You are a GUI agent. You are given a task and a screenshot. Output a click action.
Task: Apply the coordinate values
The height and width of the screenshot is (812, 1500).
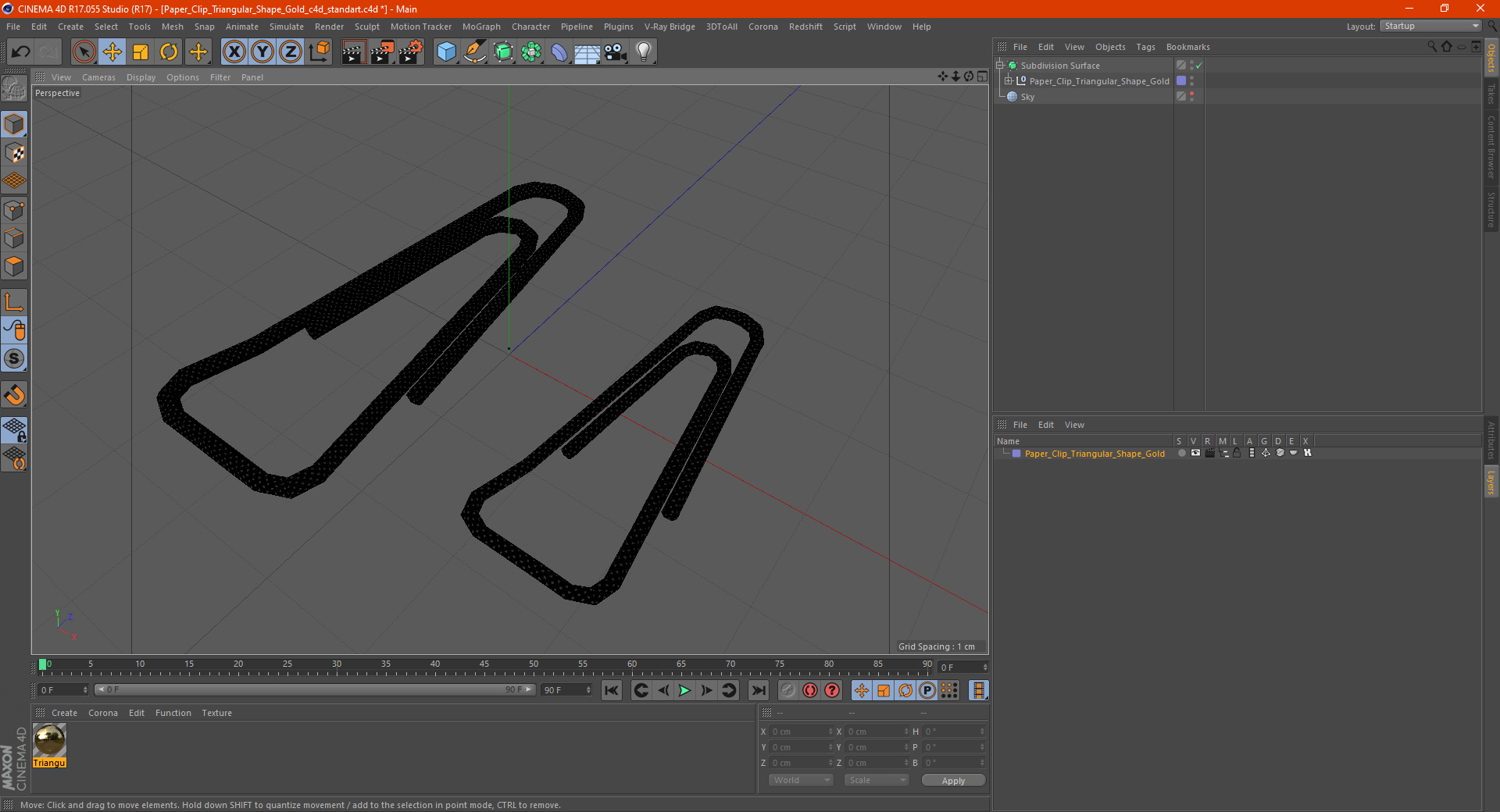point(953,780)
